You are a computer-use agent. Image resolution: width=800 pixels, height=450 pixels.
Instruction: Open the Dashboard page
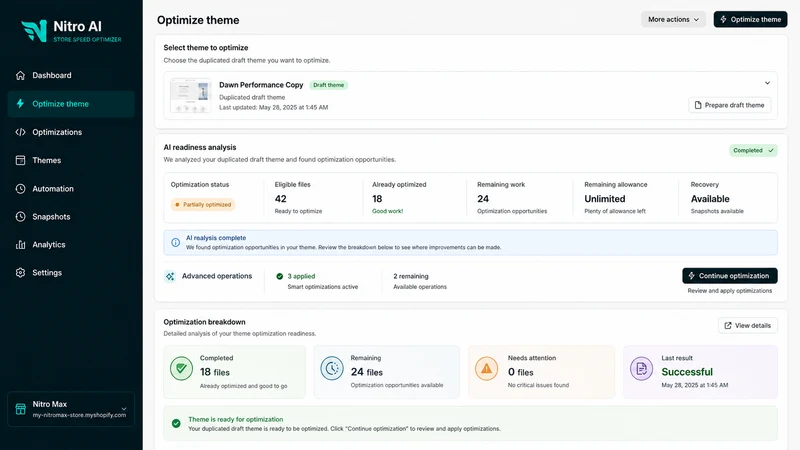[x=71, y=76]
